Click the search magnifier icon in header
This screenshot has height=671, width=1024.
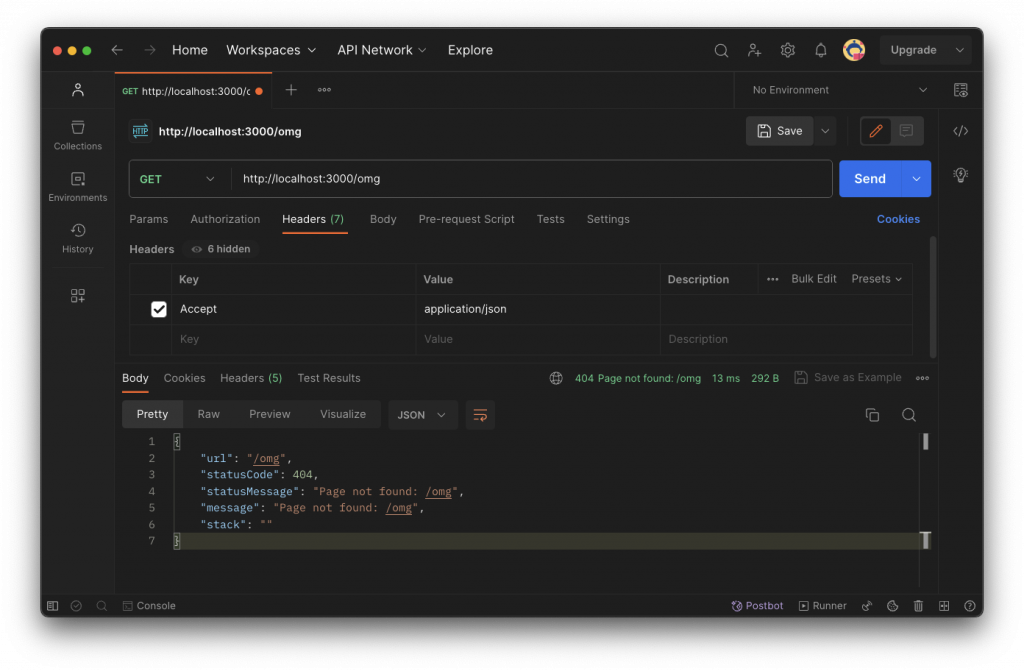click(721, 50)
